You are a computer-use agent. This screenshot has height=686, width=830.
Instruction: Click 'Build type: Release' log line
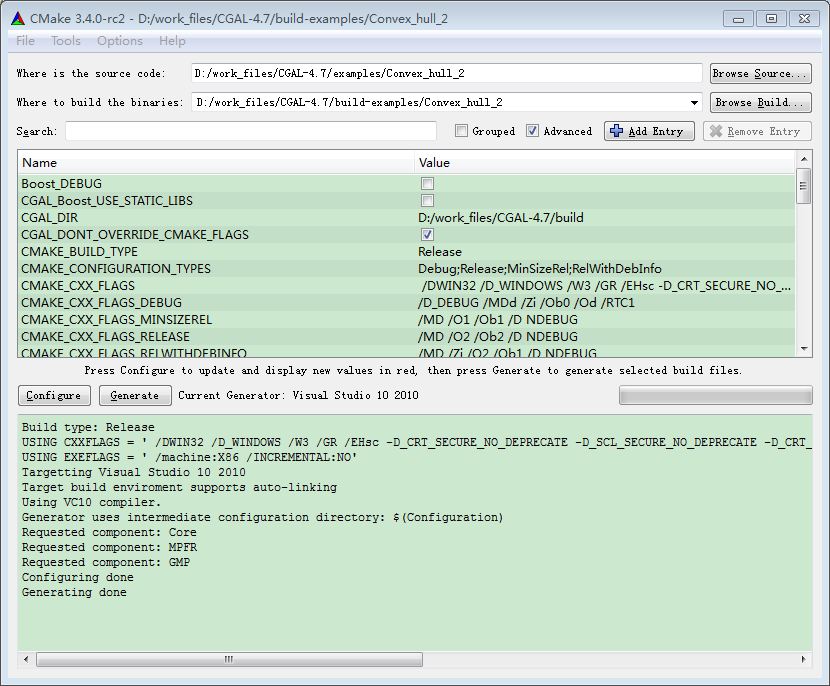[88, 427]
